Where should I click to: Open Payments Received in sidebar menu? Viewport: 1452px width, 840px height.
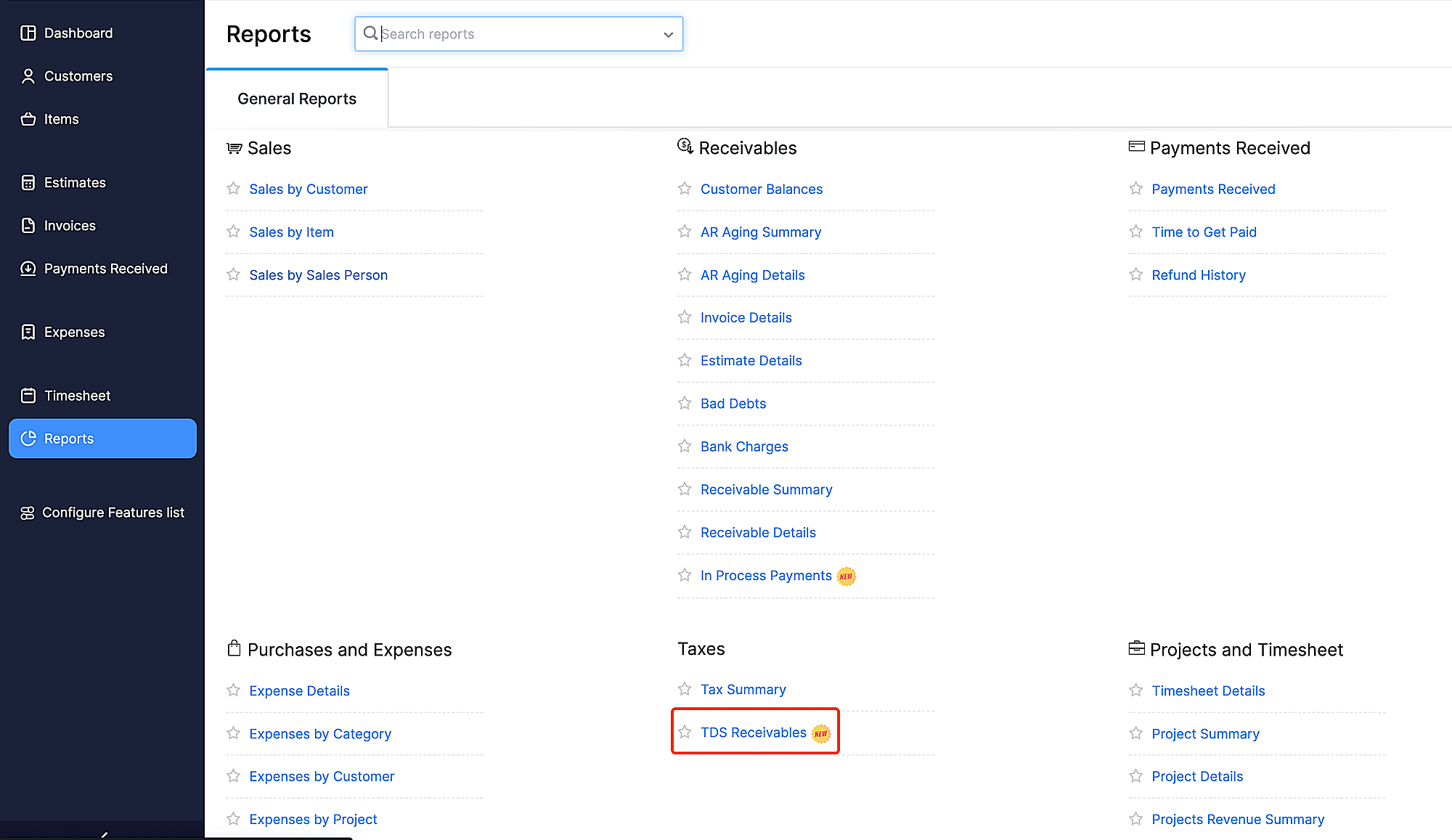(105, 269)
